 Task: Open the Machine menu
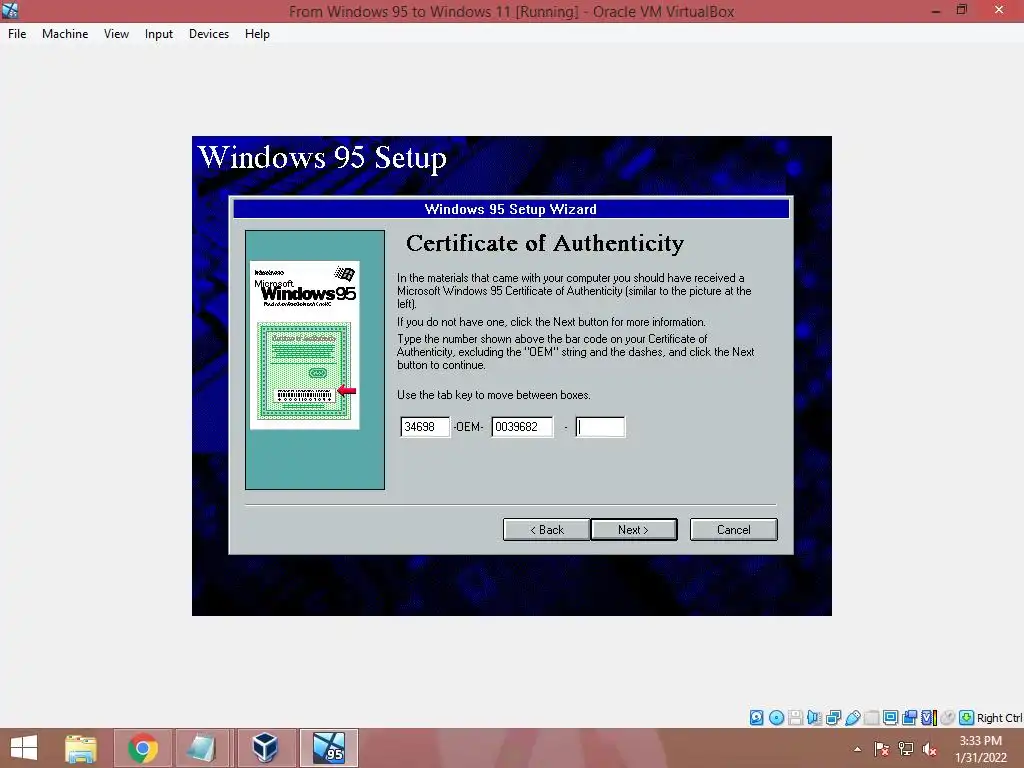65,34
